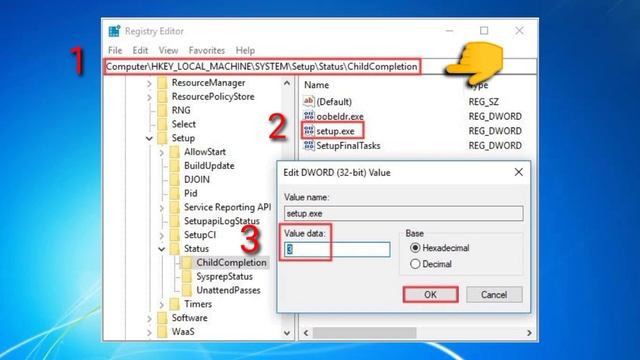
Task: Select the WaaS folder icon
Action: point(162,332)
